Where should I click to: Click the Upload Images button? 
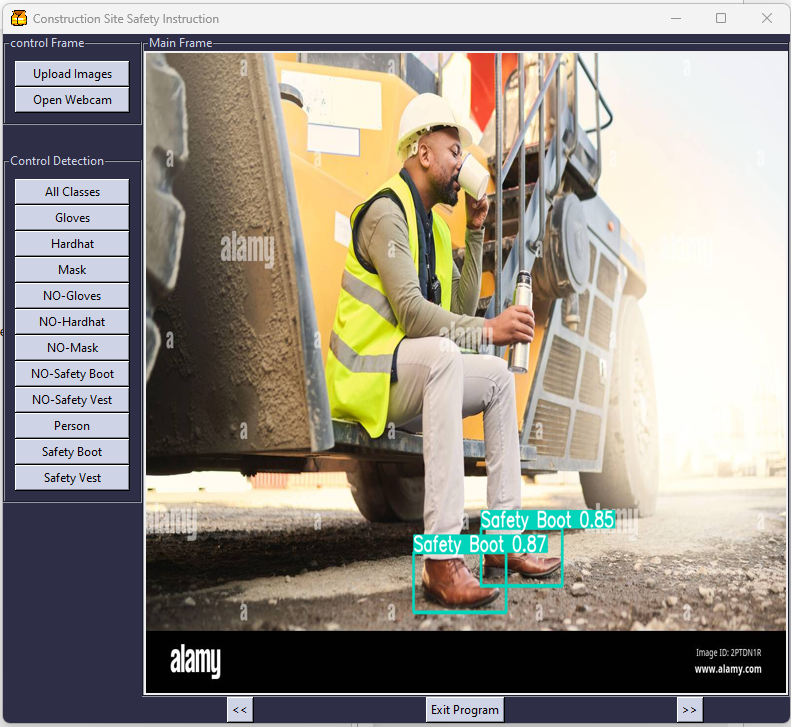(72, 74)
